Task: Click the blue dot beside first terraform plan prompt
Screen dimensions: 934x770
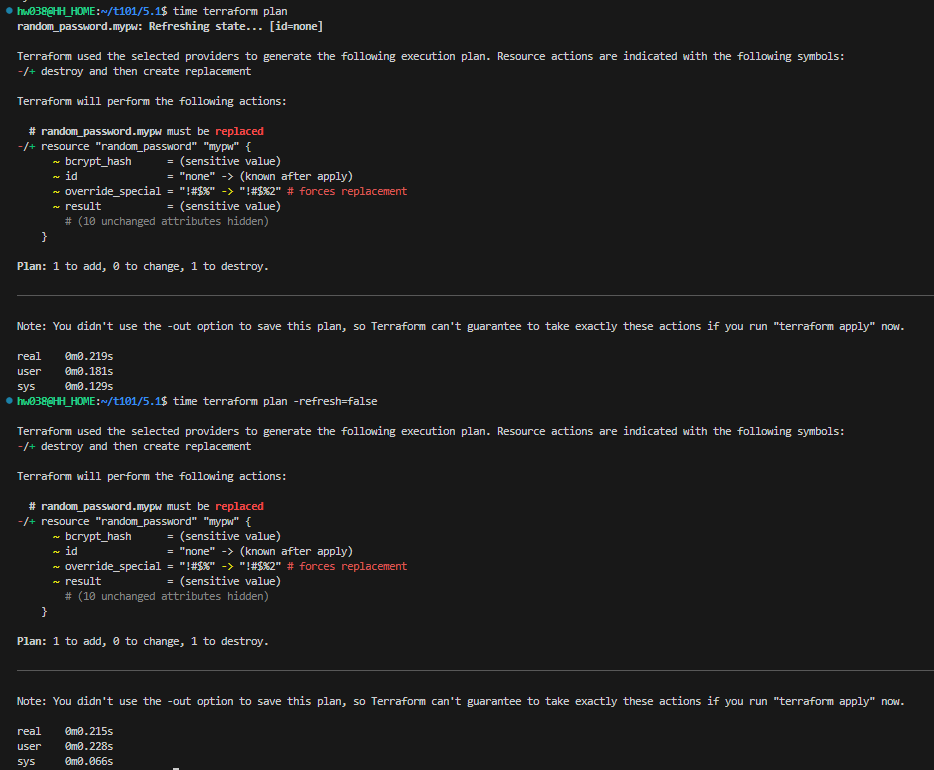Action: (x=9, y=11)
